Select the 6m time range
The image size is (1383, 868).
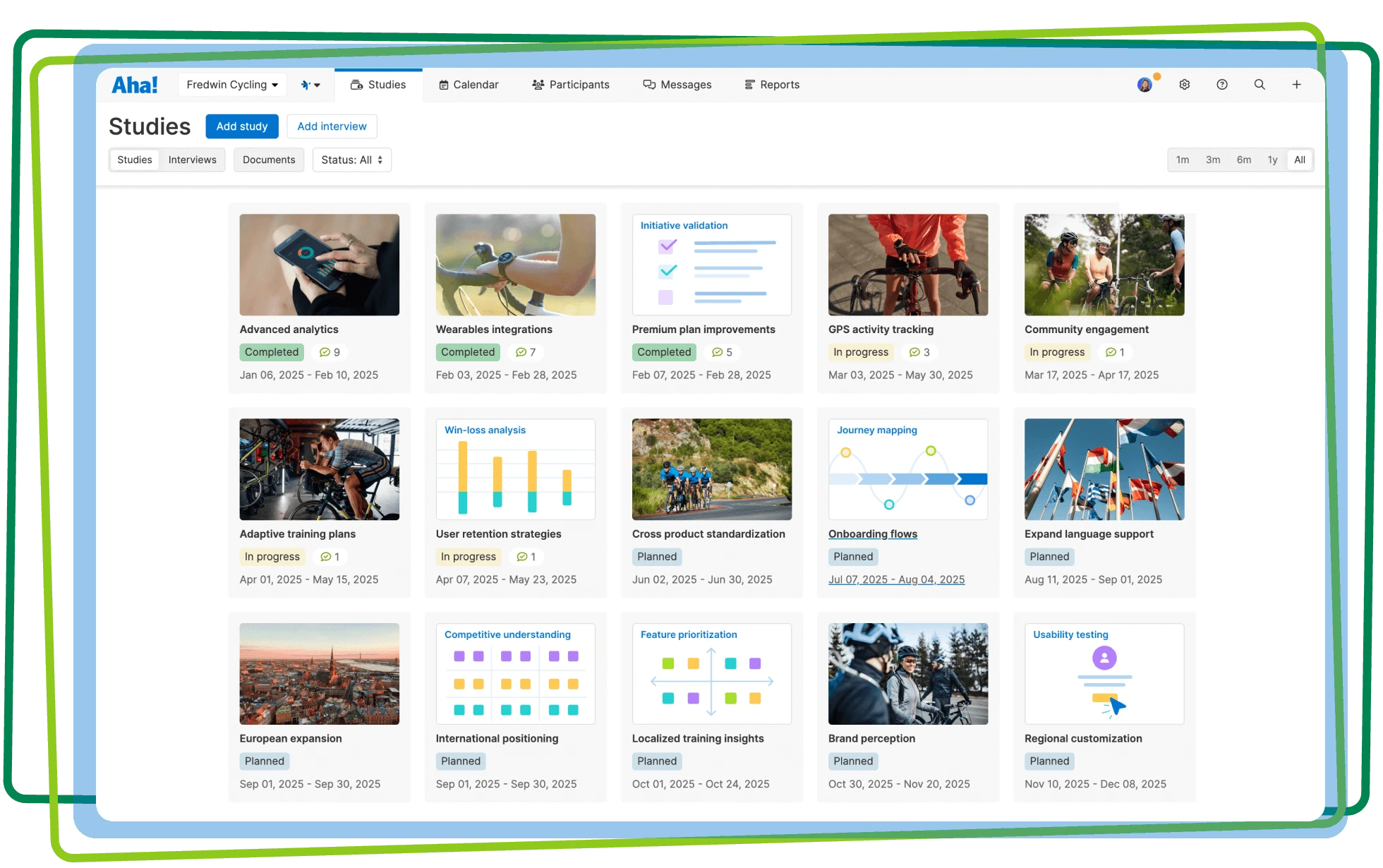(x=1243, y=159)
